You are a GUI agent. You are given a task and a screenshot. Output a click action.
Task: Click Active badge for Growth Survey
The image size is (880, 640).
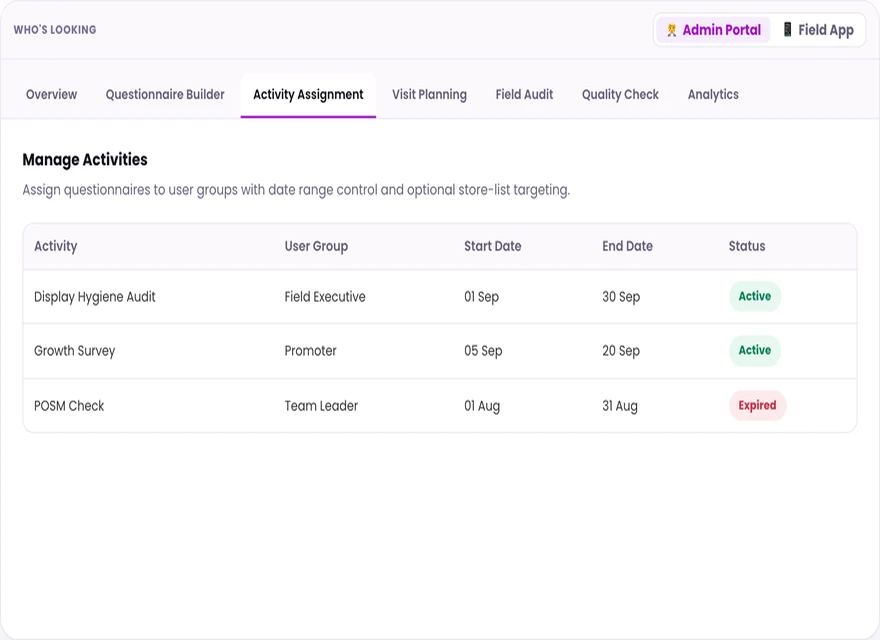click(755, 350)
